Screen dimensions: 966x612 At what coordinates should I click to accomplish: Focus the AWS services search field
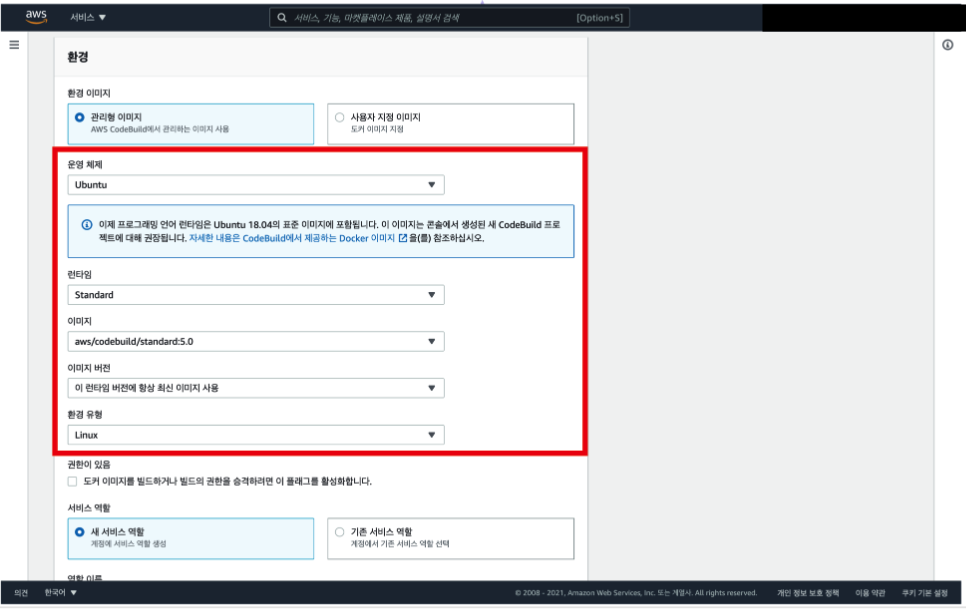point(449,18)
